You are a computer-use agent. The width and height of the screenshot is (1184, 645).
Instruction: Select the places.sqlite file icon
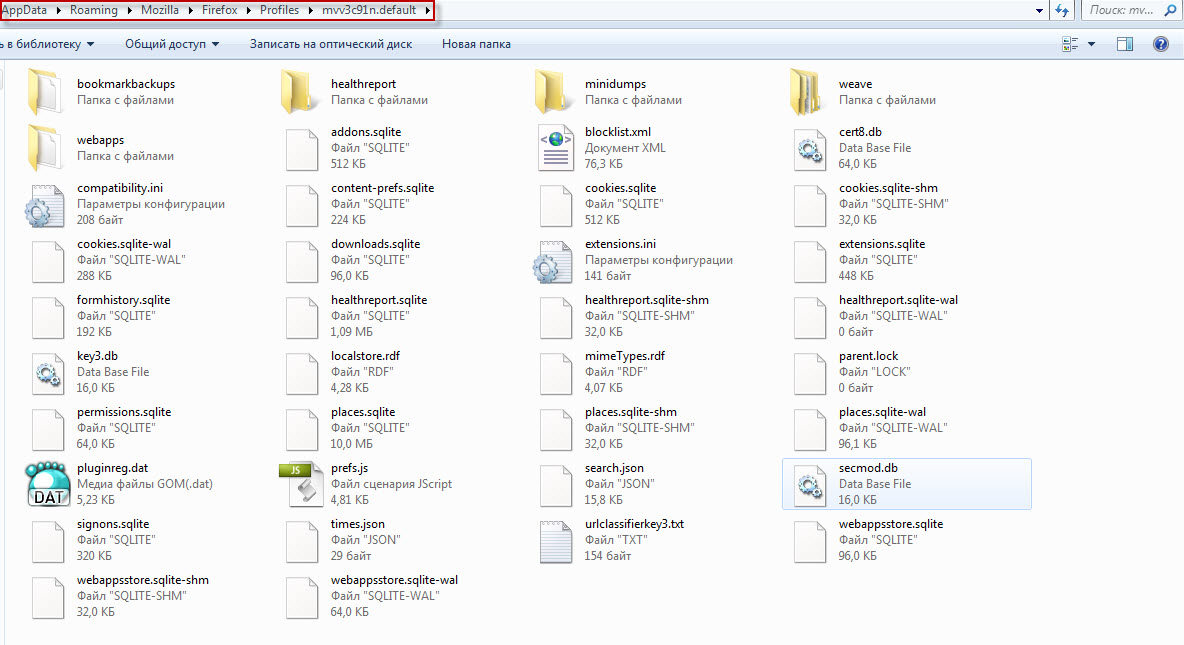point(302,429)
